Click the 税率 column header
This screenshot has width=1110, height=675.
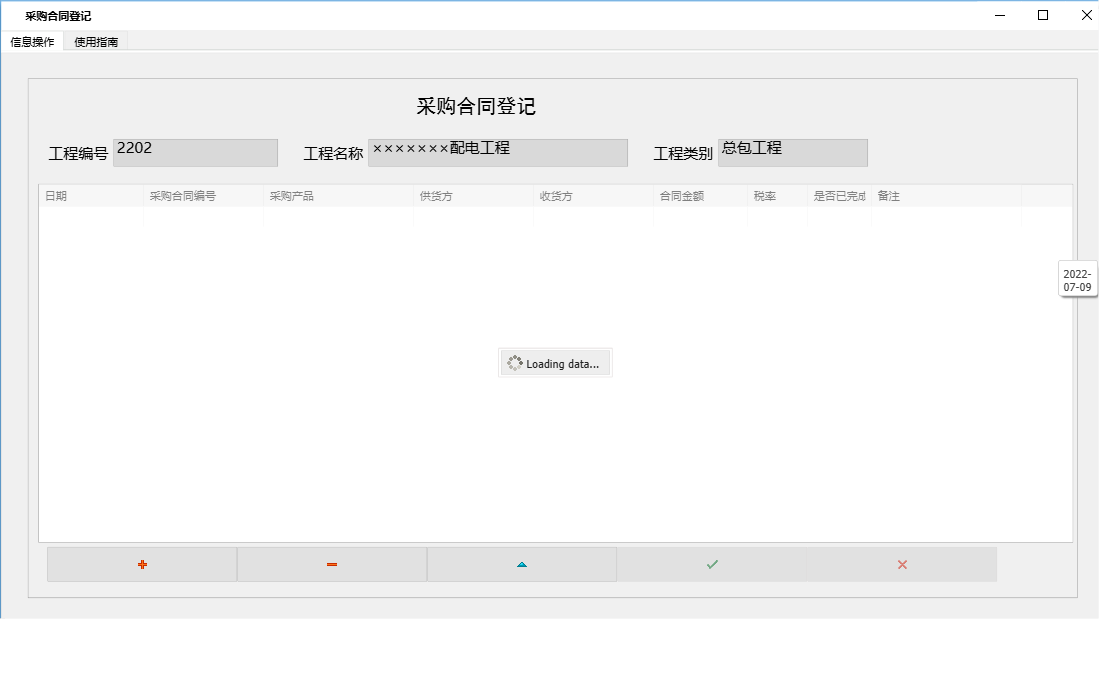(x=766, y=196)
